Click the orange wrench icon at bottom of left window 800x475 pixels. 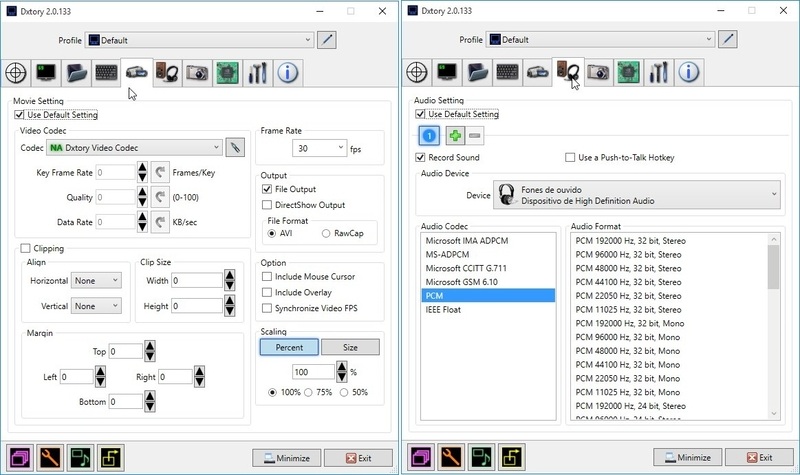point(50,457)
